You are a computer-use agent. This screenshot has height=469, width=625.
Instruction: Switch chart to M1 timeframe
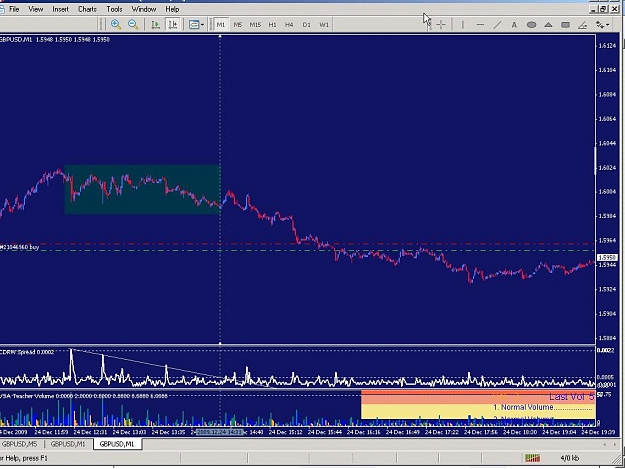tap(220, 25)
